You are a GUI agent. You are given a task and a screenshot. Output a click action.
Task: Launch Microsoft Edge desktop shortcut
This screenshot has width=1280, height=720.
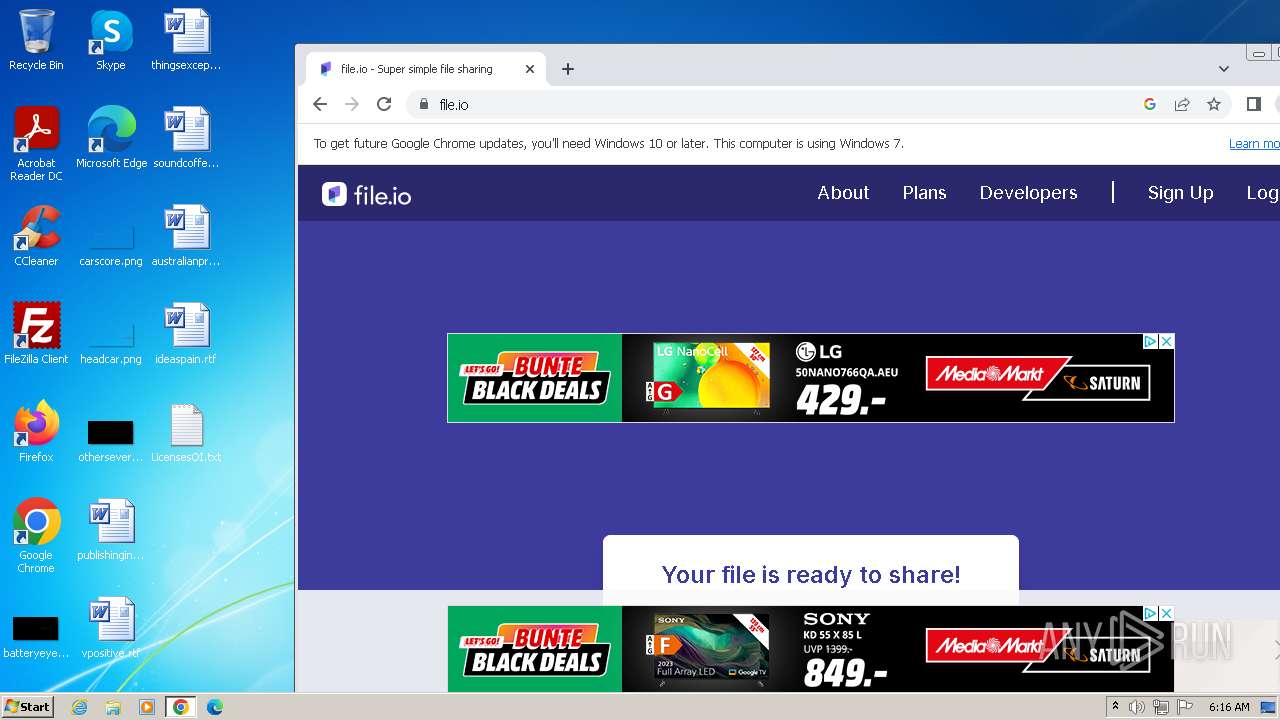click(x=111, y=138)
